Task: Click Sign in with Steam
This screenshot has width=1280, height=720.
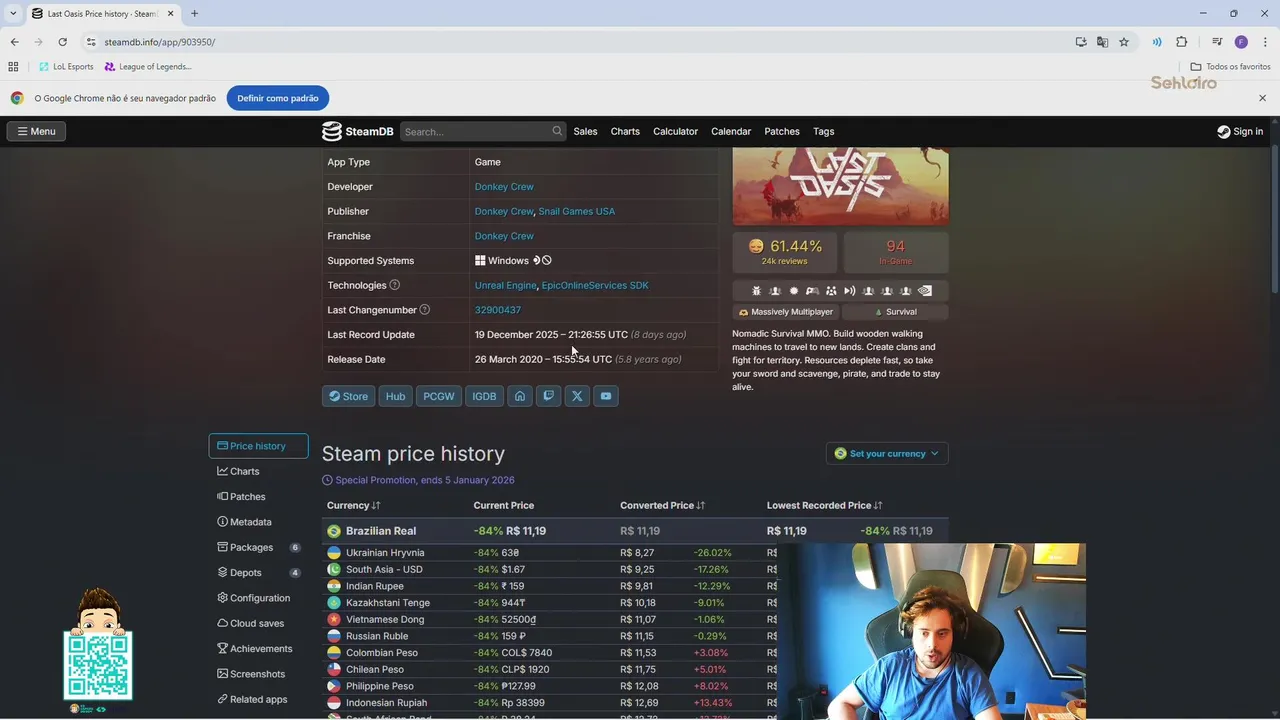Action: pyautogui.click(x=1240, y=131)
